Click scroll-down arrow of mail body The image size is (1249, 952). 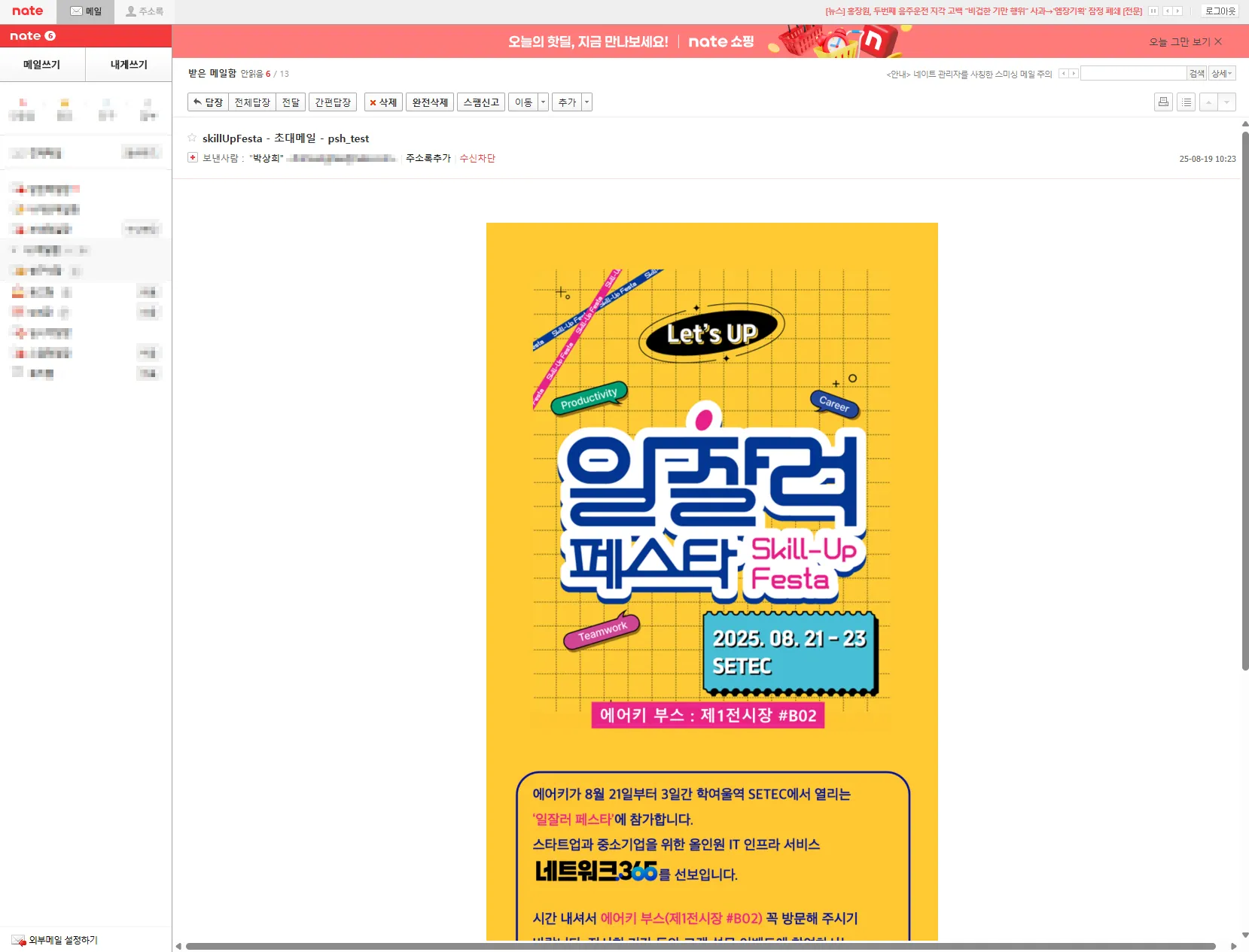1245,935
